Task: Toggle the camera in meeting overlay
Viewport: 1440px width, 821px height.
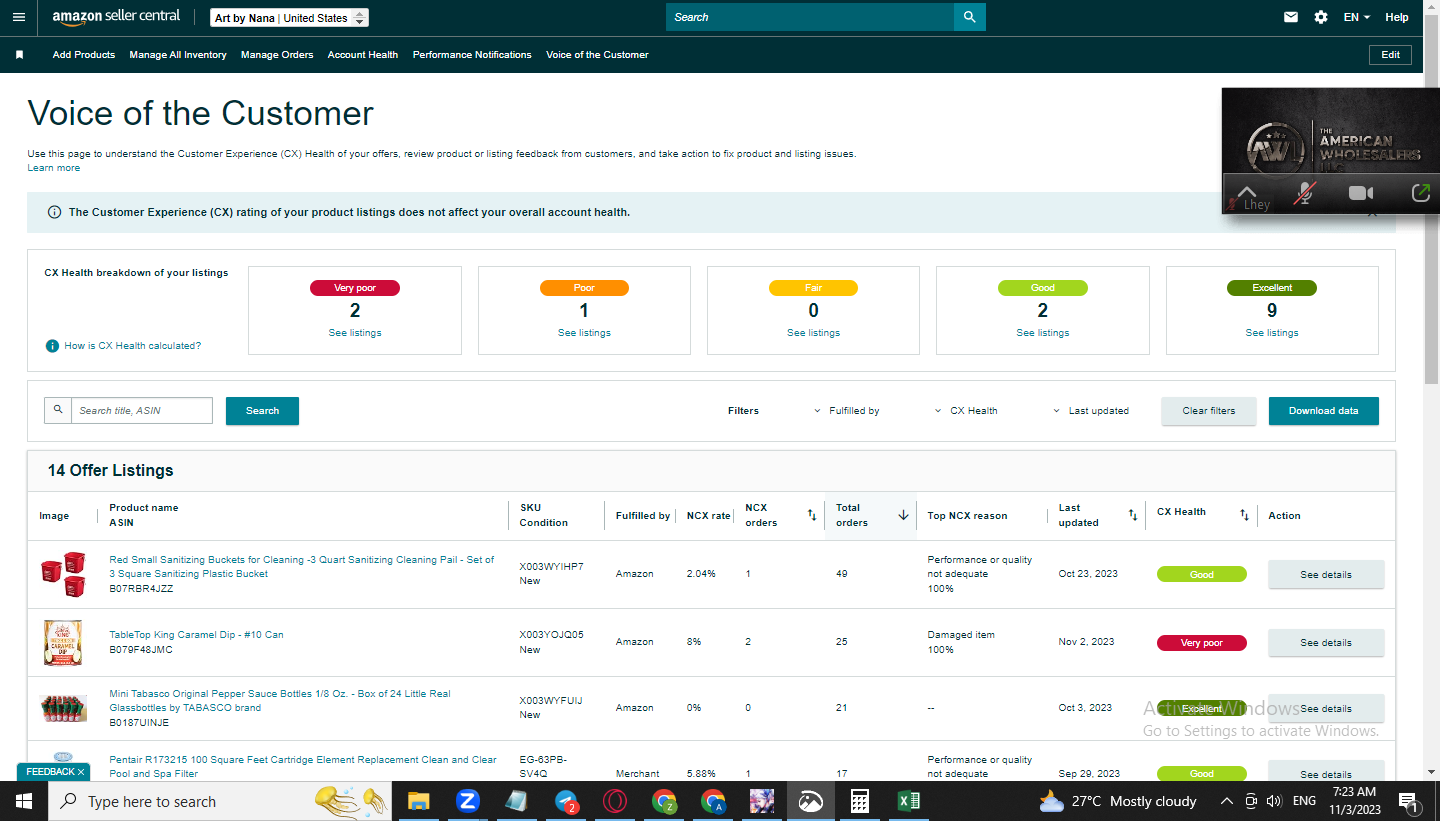Action: (1360, 193)
